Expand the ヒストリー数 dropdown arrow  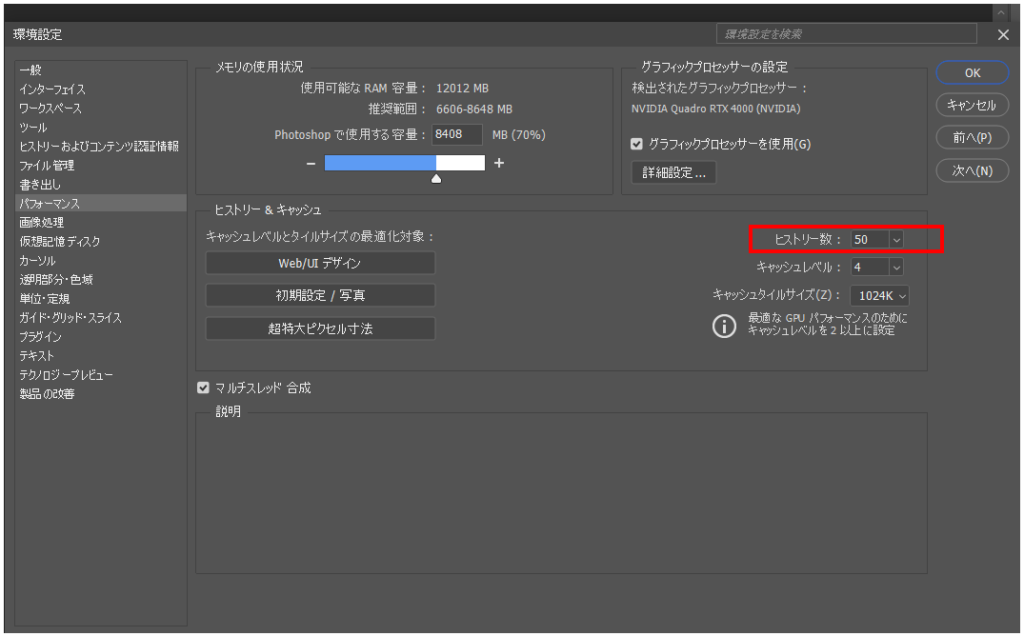coord(896,240)
